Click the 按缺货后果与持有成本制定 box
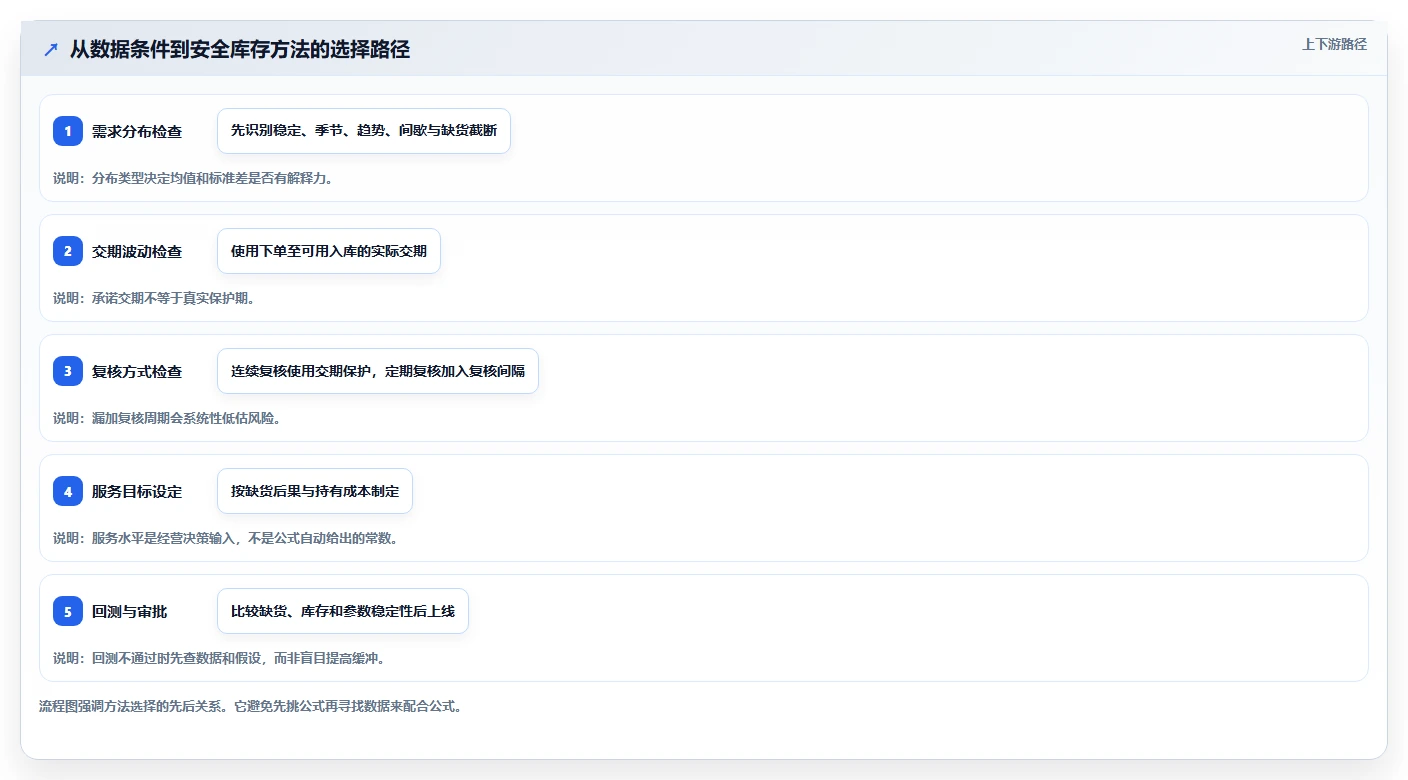1408x780 pixels. coord(315,491)
